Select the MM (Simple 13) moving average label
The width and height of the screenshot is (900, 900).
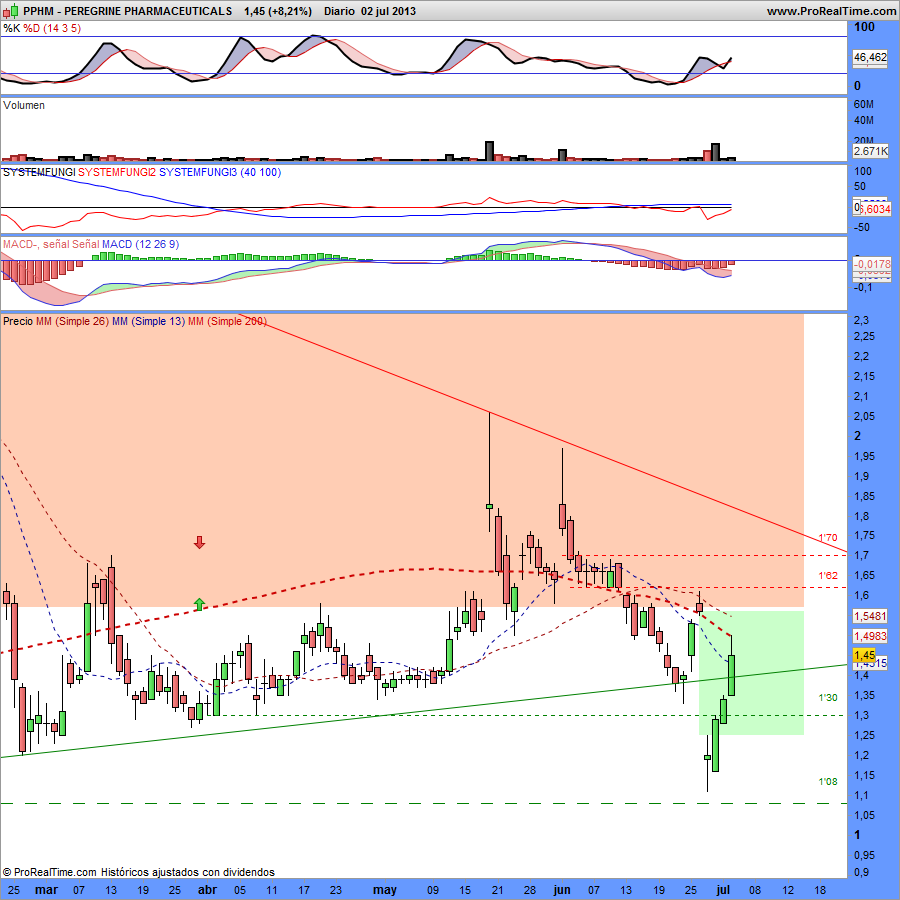tap(149, 321)
